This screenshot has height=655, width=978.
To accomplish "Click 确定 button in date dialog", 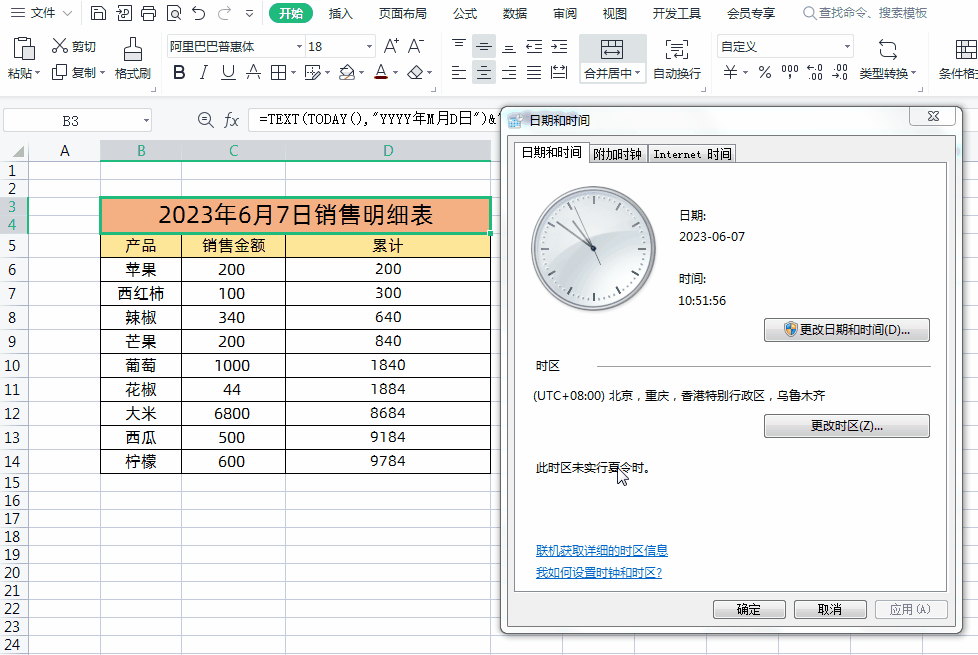I will pos(748,609).
